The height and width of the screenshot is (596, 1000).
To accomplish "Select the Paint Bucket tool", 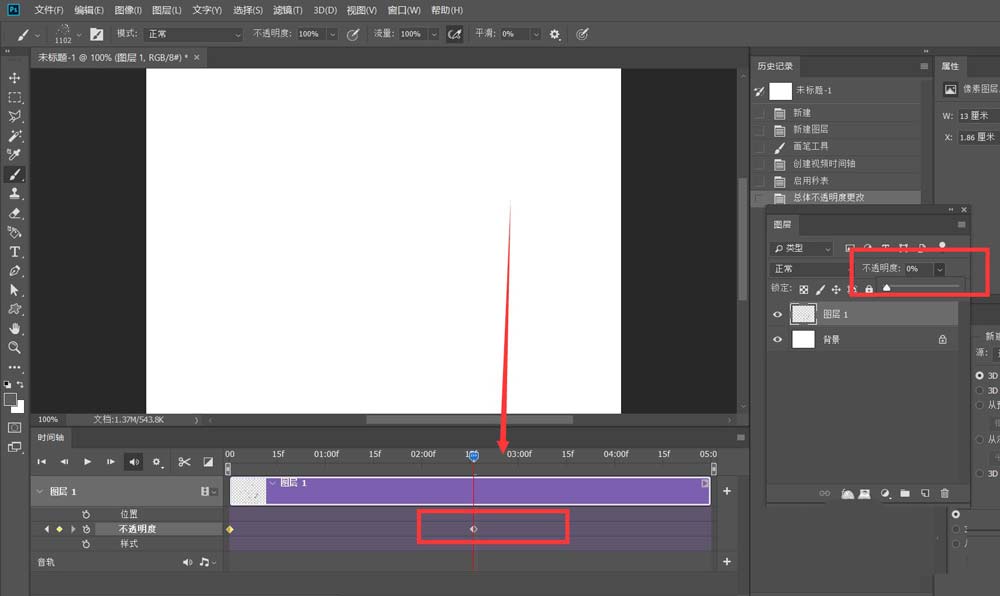I will (14, 232).
